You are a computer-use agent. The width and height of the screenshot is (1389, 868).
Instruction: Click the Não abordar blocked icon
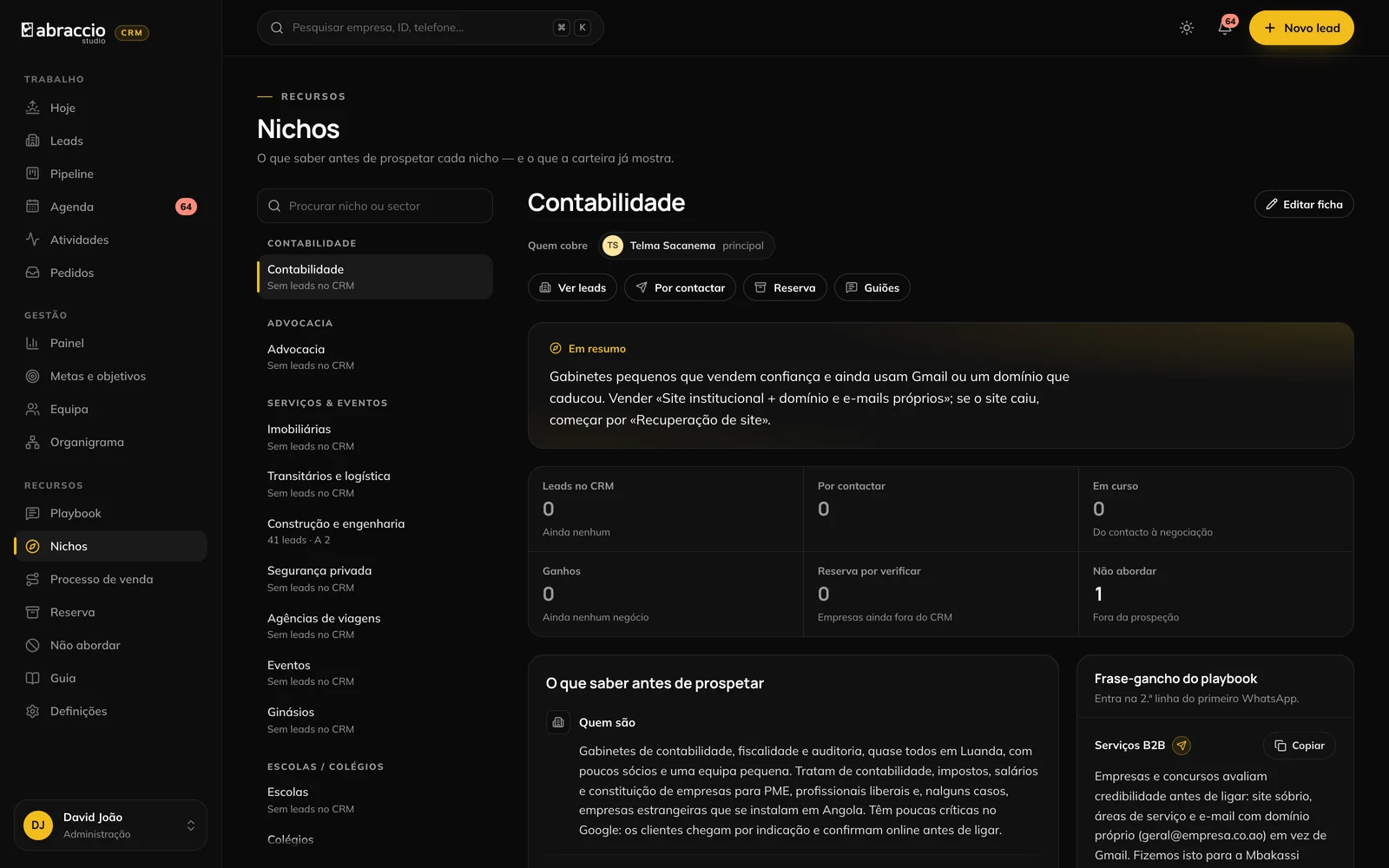(x=32, y=645)
